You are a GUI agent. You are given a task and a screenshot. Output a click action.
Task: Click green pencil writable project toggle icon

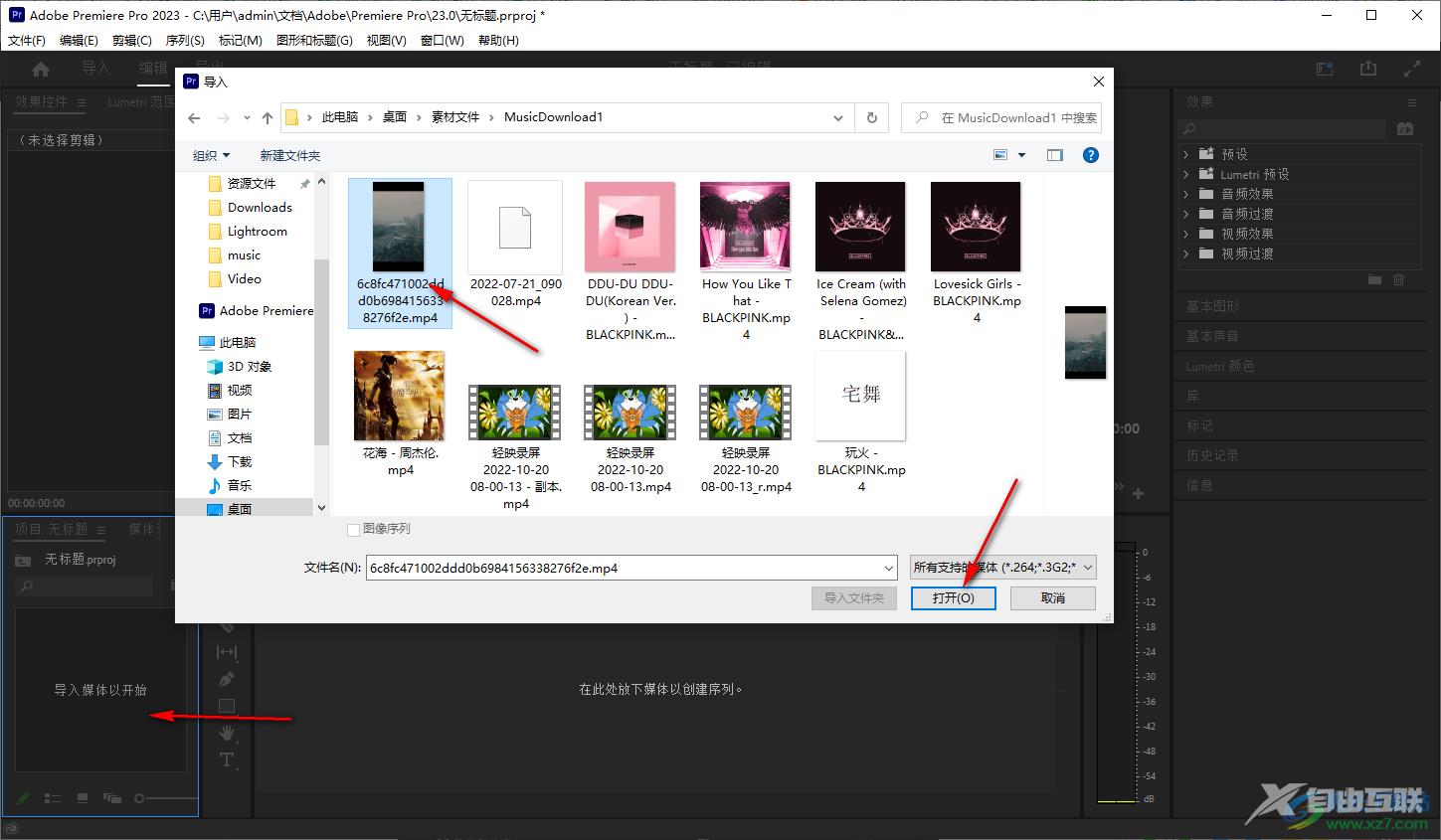pos(23,798)
